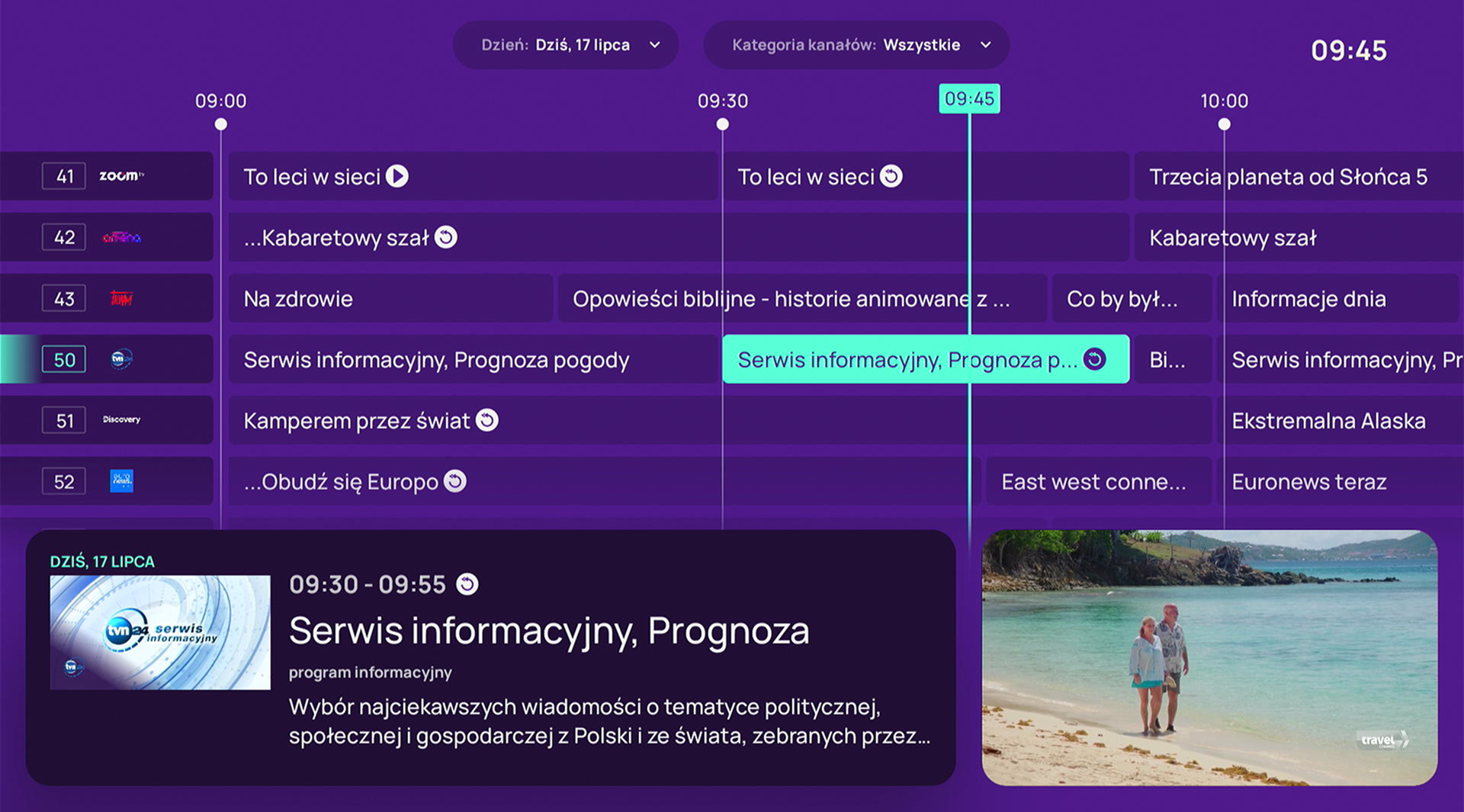
Task: Click the 10:00 timeline marker dot
Action: click(x=1224, y=124)
